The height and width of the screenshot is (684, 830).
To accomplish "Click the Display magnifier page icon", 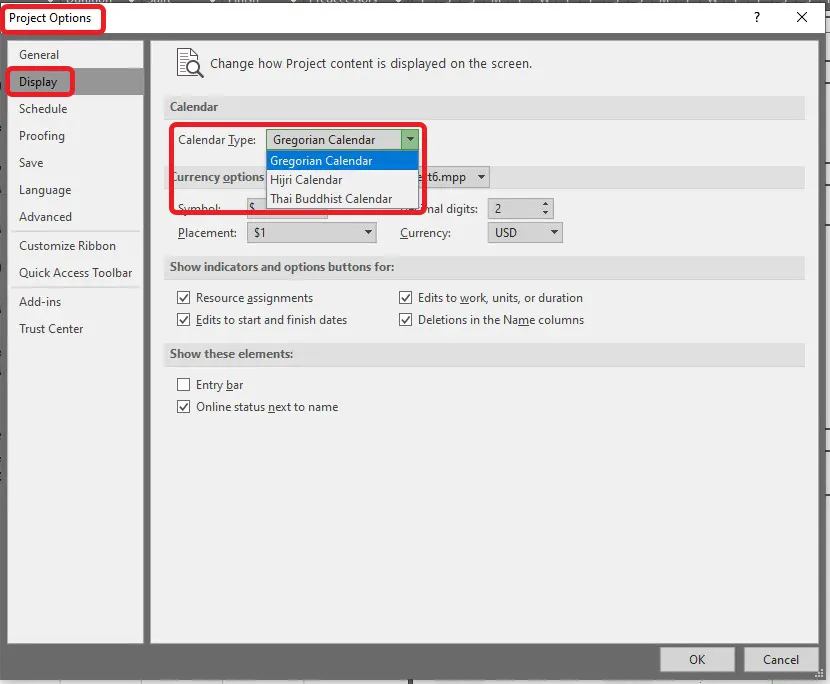I will click(x=188, y=62).
